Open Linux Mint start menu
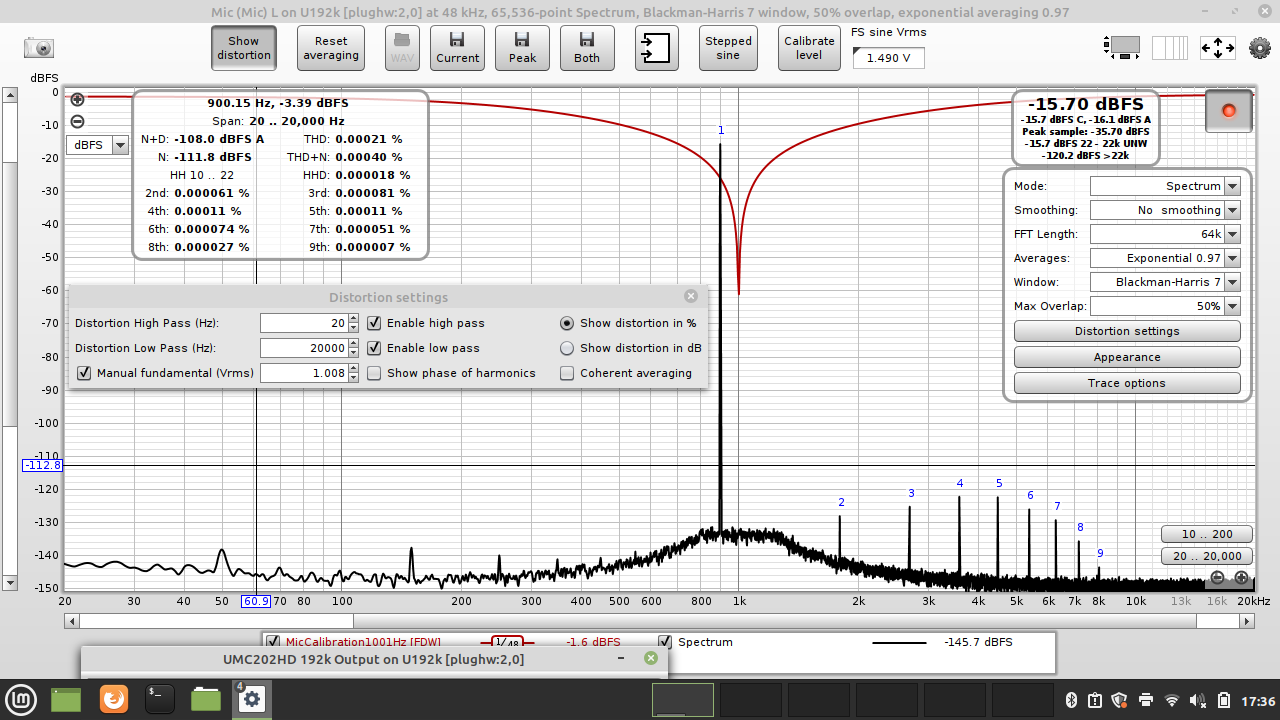The width and height of the screenshot is (1280, 720). click(22, 699)
